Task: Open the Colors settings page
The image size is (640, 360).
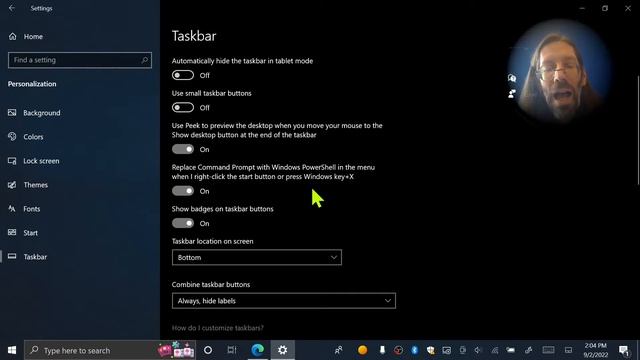Action: [33, 137]
